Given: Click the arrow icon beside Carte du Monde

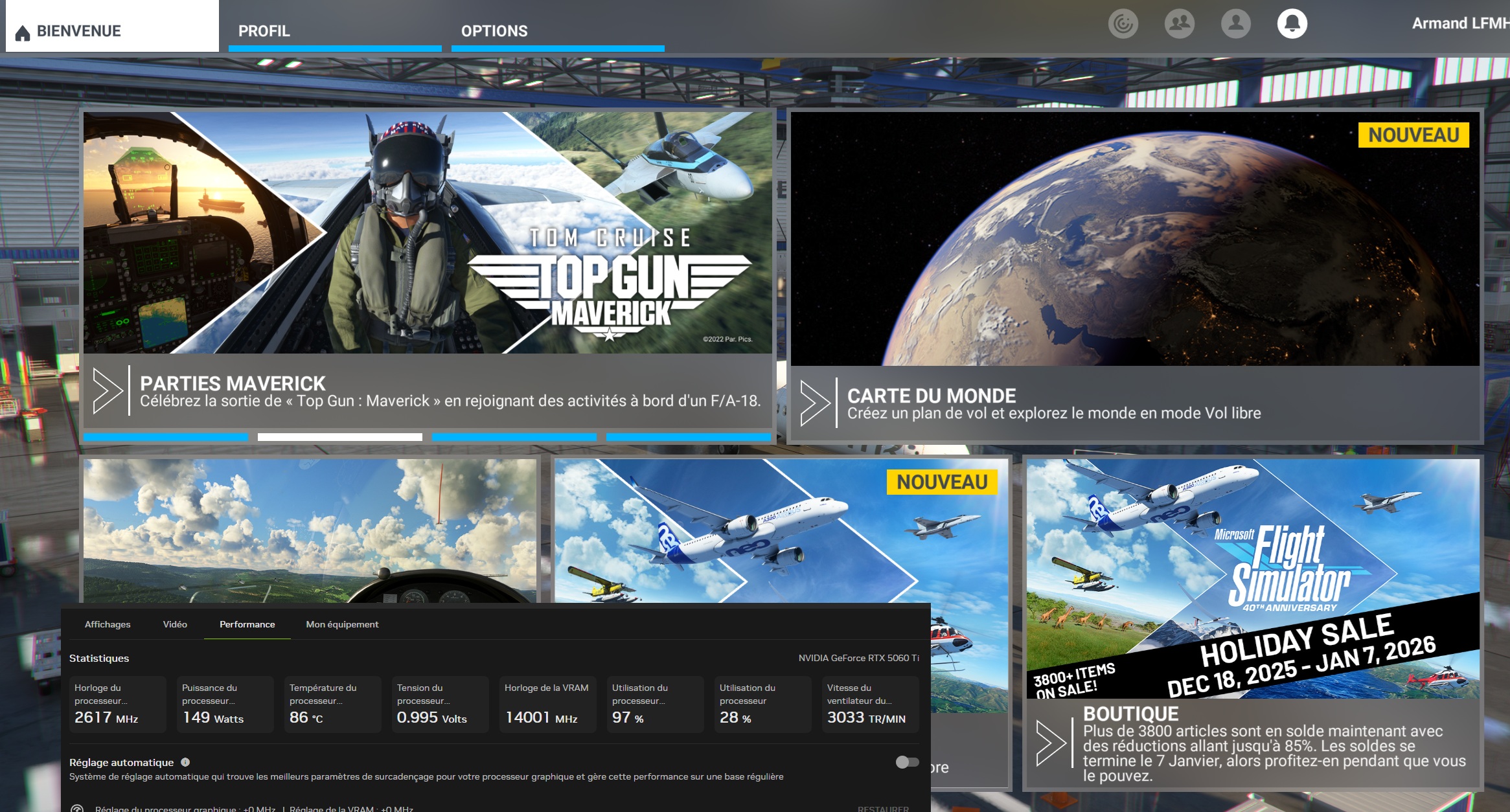Looking at the screenshot, I should click(x=815, y=403).
